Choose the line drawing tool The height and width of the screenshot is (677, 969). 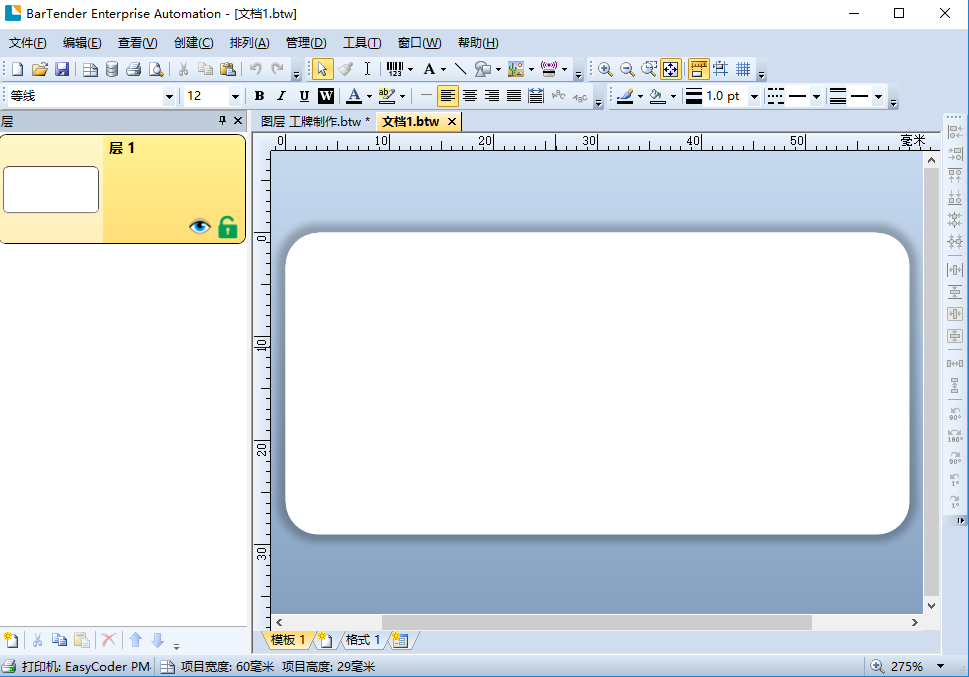click(x=460, y=69)
